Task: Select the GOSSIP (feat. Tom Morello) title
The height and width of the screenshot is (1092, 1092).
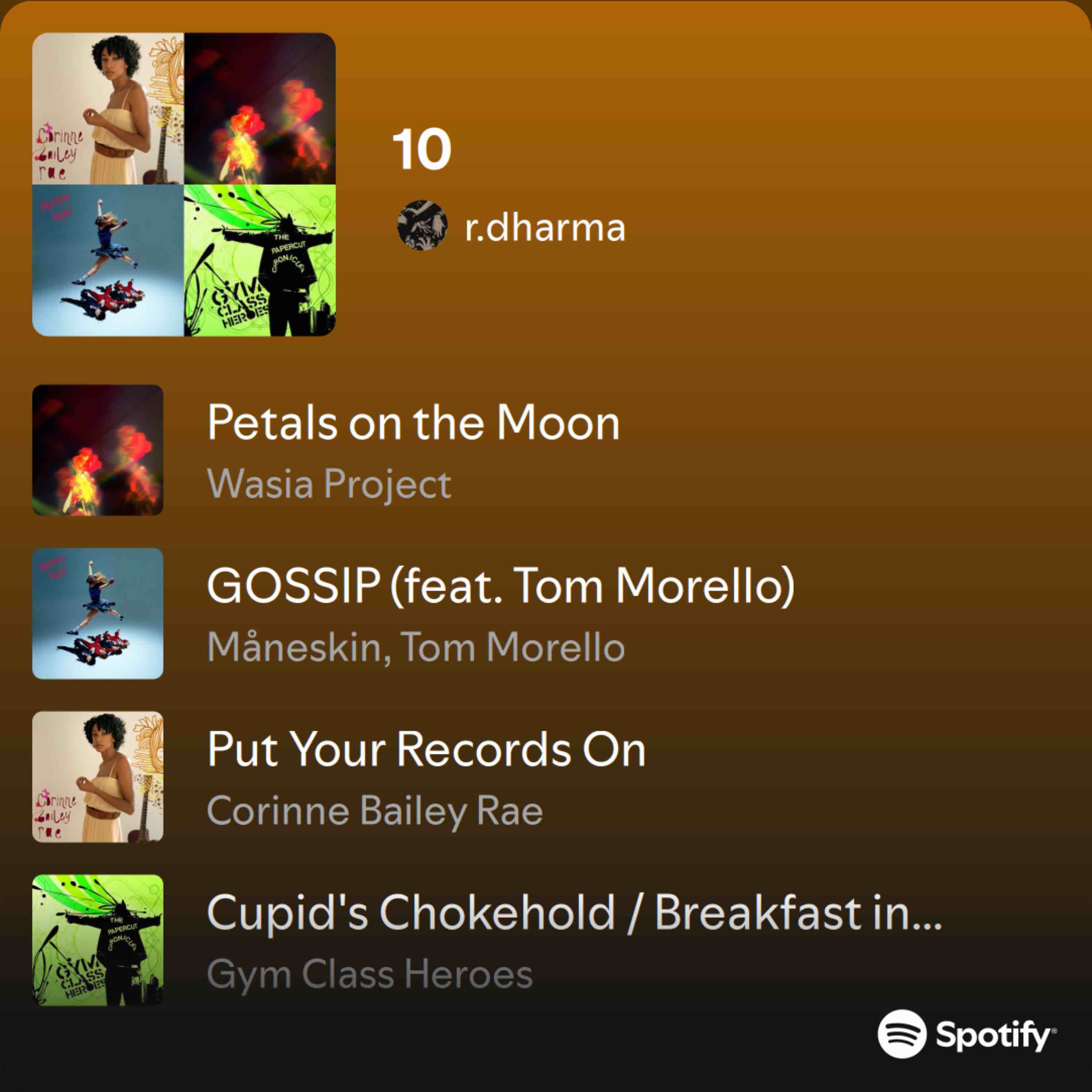Action: [501, 585]
